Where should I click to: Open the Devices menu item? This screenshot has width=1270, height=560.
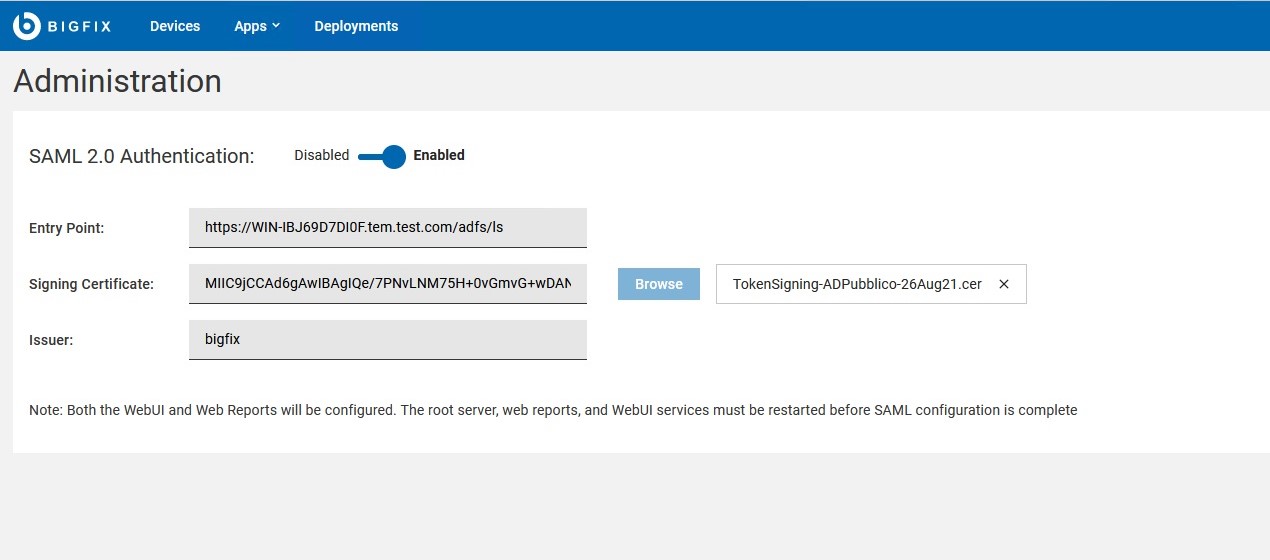(x=175, y=26)
